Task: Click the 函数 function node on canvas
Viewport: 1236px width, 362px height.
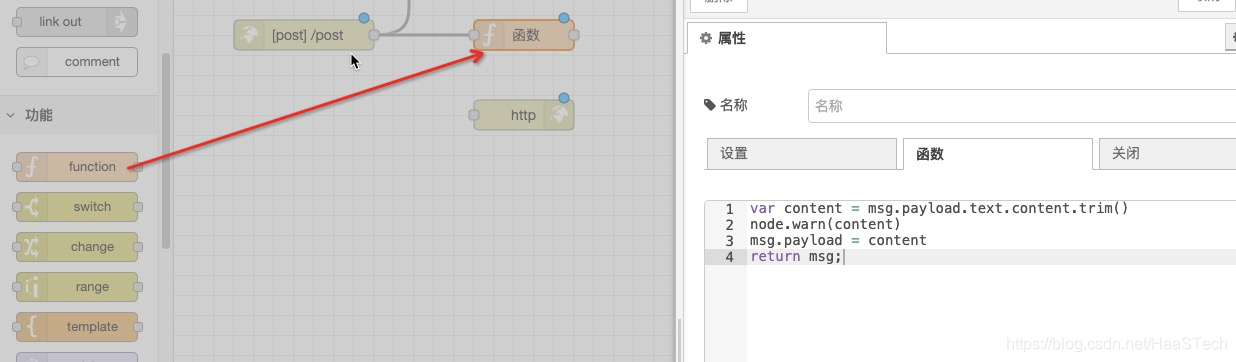Action: (x=524, y=35)
